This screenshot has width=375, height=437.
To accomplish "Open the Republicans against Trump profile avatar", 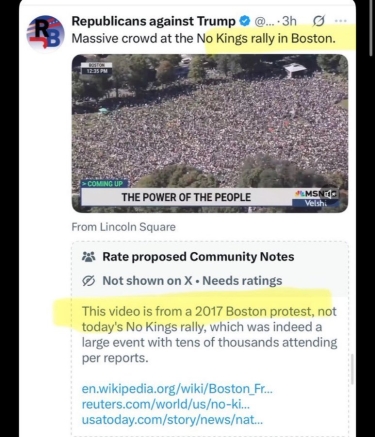I will pos(46,34).
